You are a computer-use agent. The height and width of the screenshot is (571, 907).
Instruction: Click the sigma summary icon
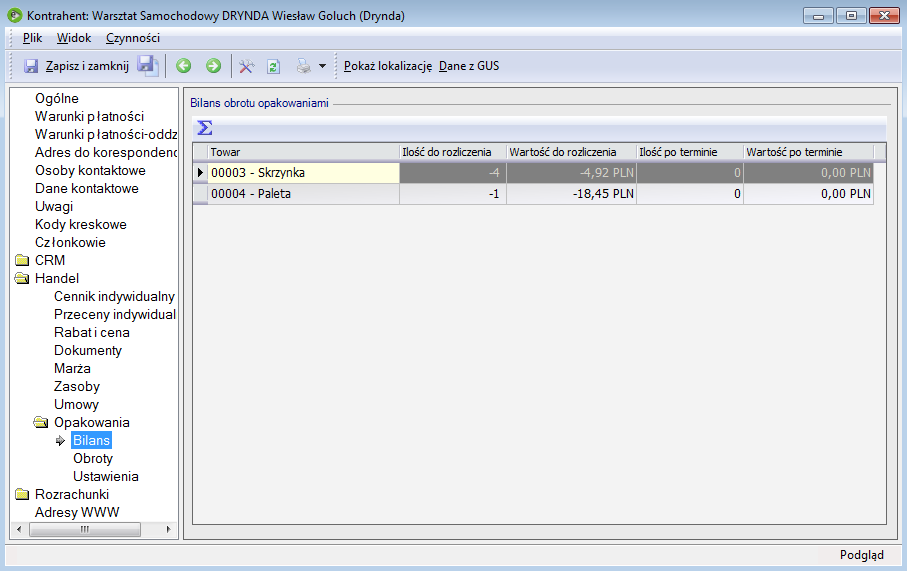tap(205, 127)
